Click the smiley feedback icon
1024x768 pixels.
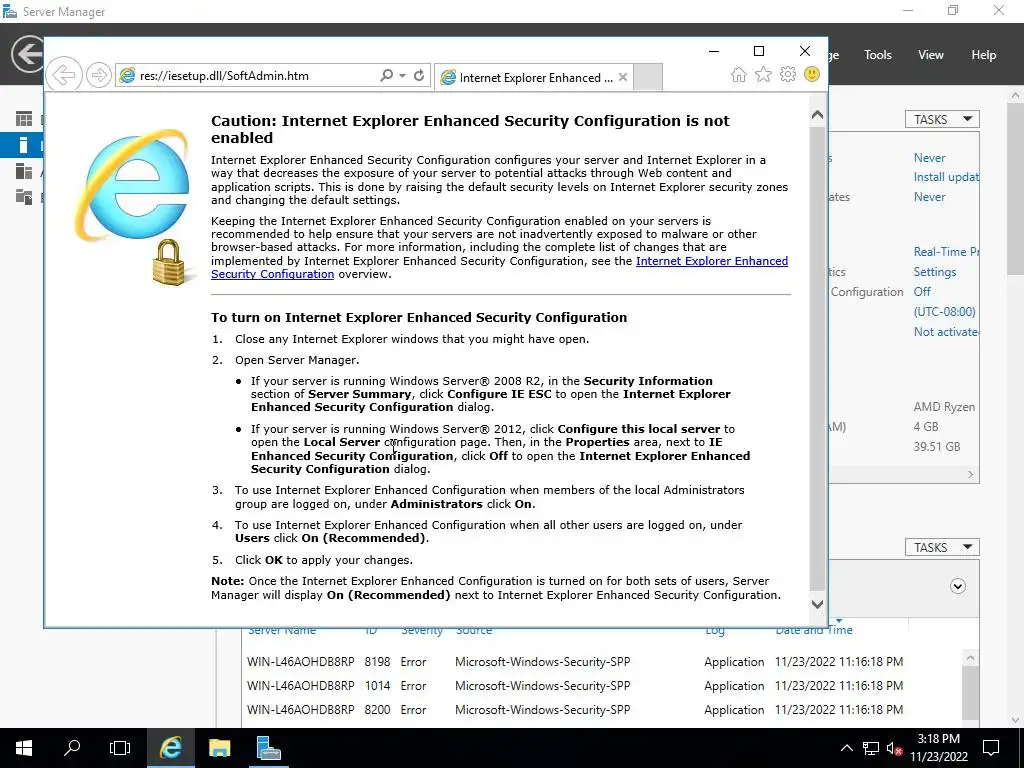click(812, 74)
